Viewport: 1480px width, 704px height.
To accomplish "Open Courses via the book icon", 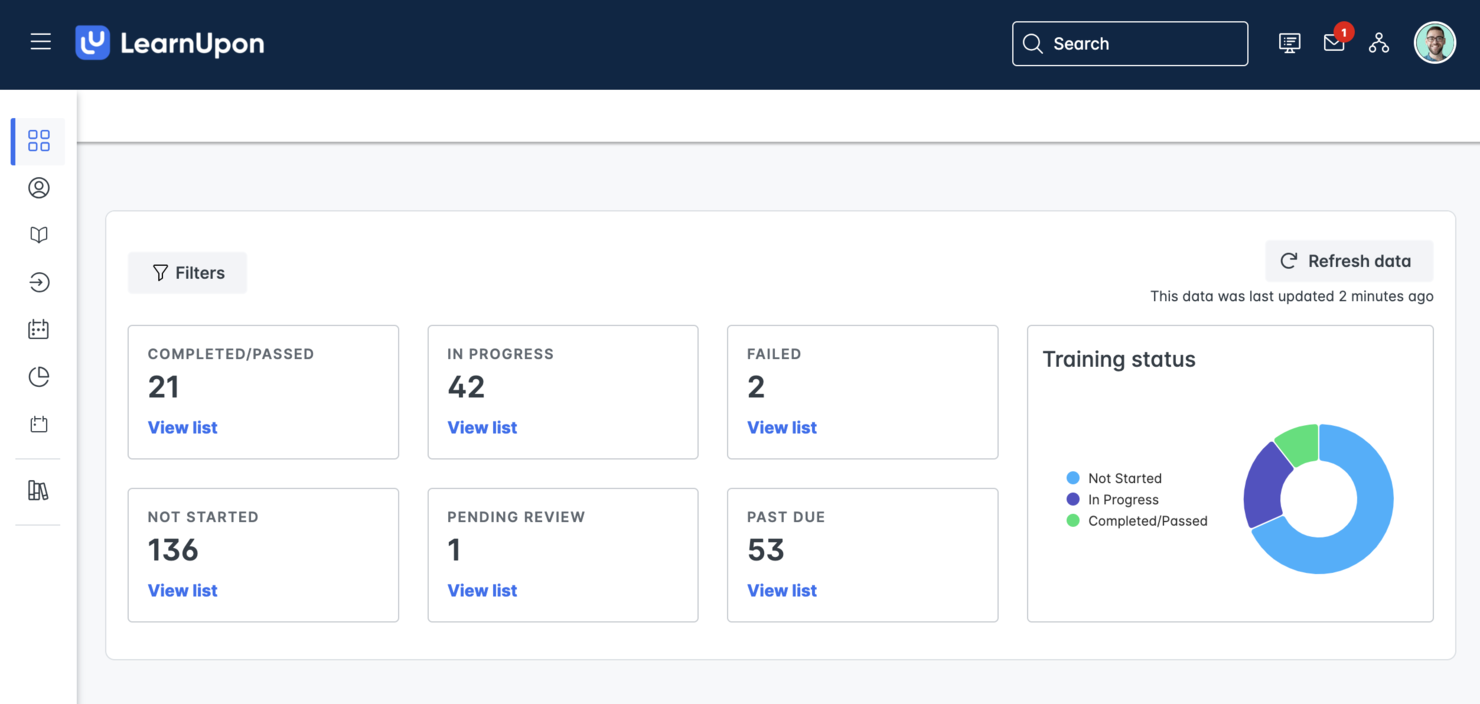I will [x=38, y=234].
